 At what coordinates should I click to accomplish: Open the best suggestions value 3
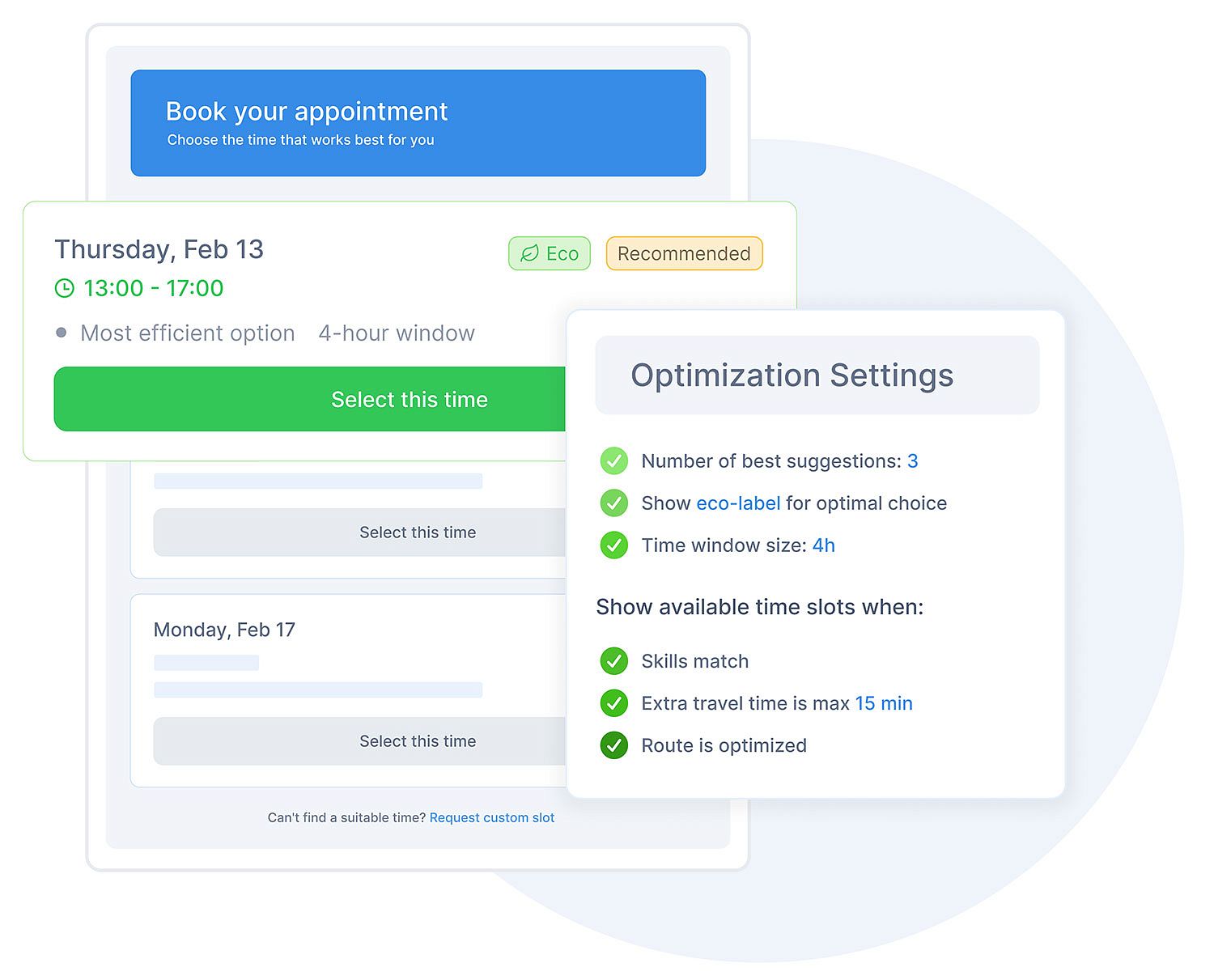[912, 461]
